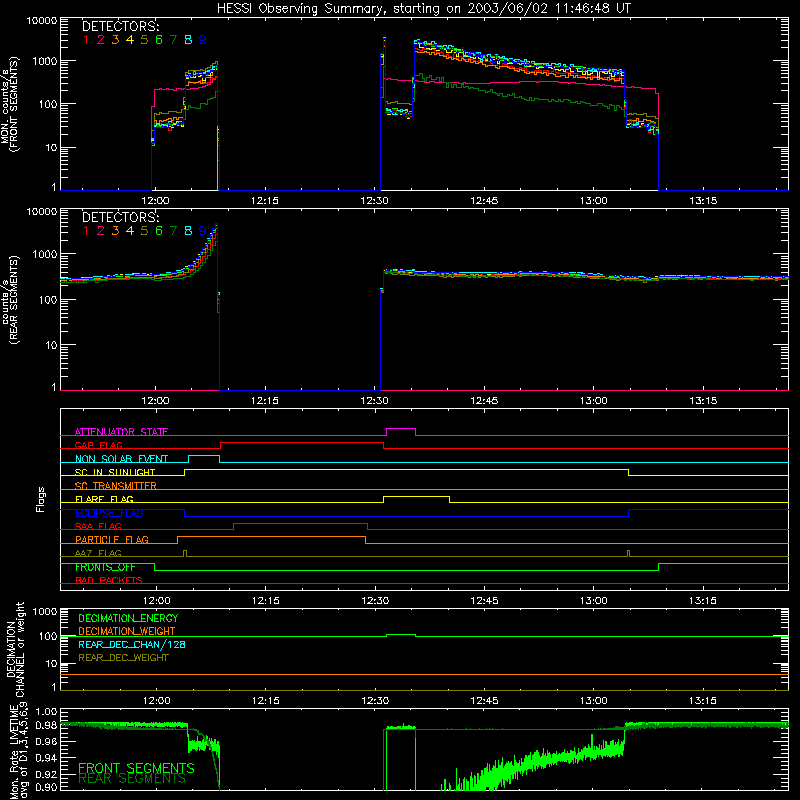Click the REAR_DEC_WEIGHT legend label
The height and width of the screenshot is (800, 800).
point(123,658)
